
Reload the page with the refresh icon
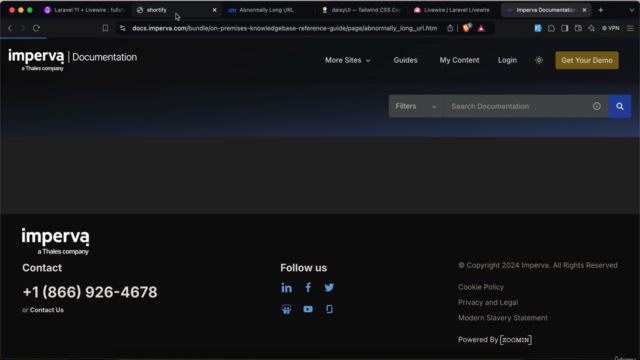(36, 28)
